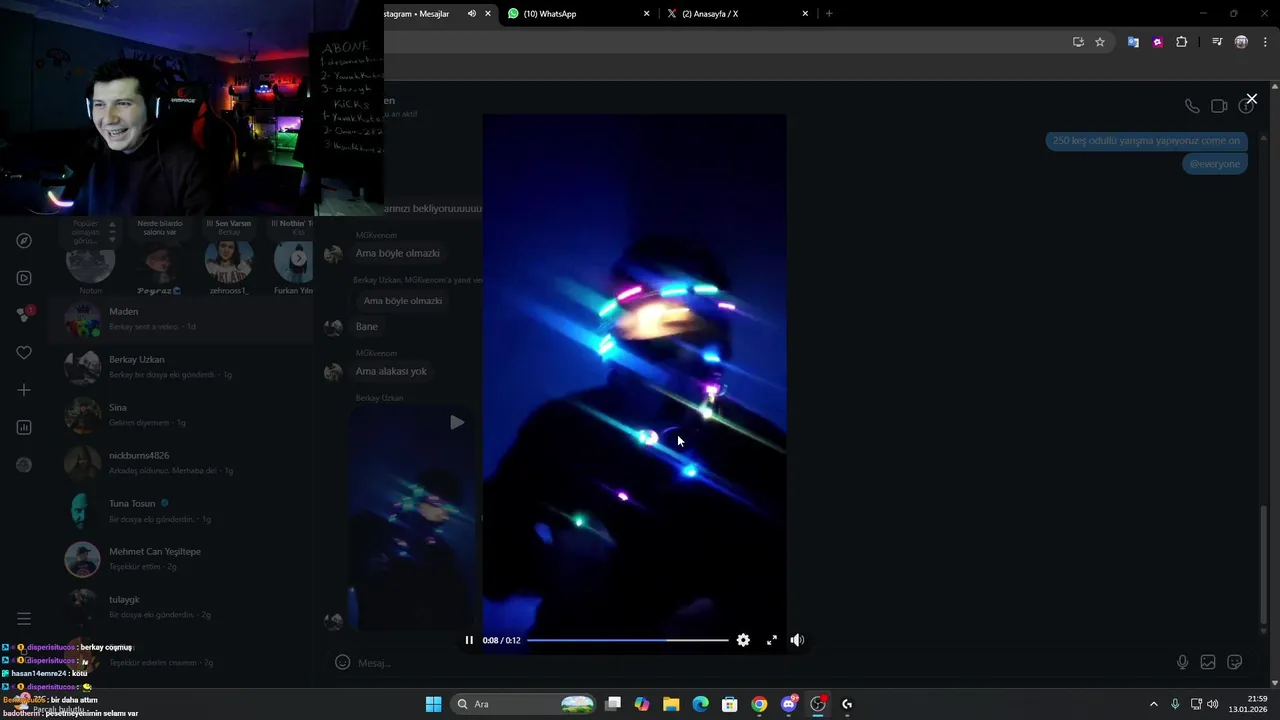Click the message bubble Bane
This screenshot has width=1280, height=720.
(x=367, y=326)
